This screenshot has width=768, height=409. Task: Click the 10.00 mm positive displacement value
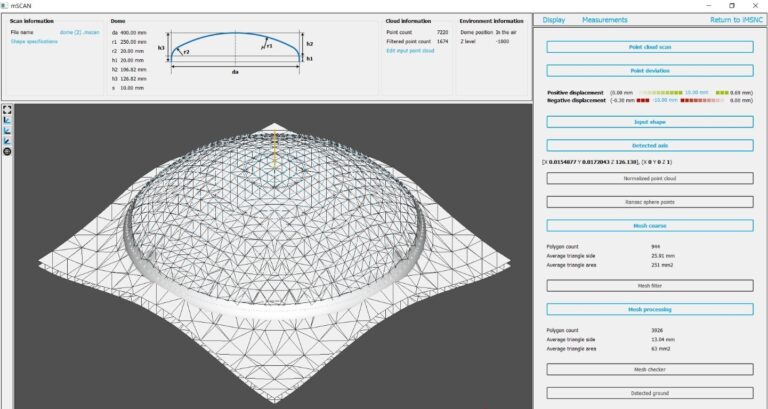click(696, 93)
